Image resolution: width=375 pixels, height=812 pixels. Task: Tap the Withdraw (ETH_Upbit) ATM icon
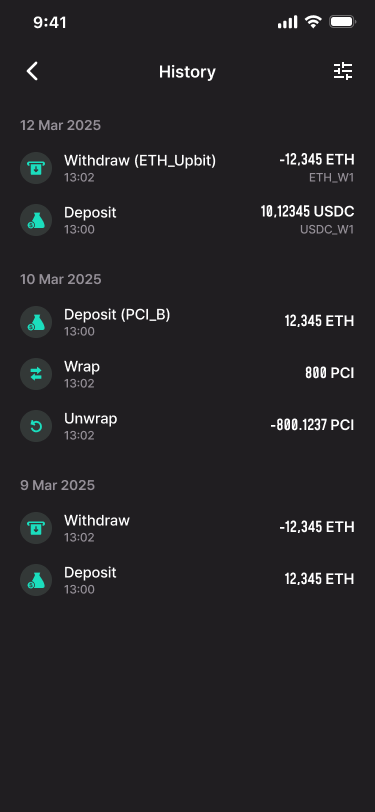pos(36,168)
